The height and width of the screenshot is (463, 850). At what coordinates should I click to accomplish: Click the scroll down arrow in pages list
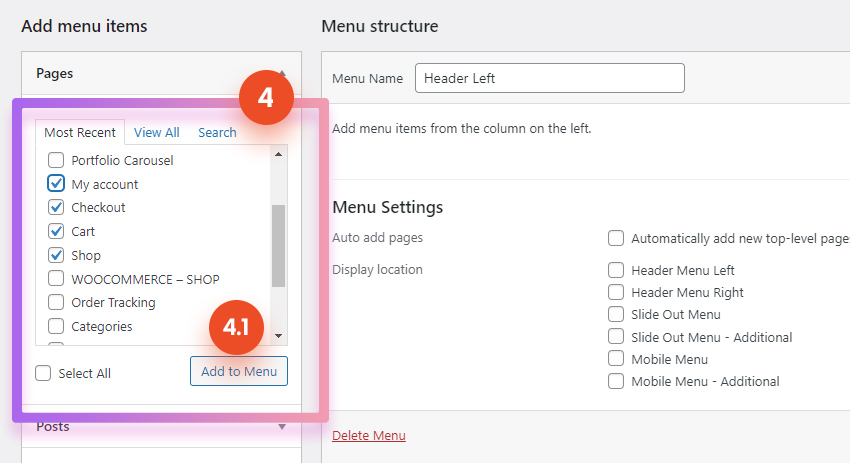point(278,336)
